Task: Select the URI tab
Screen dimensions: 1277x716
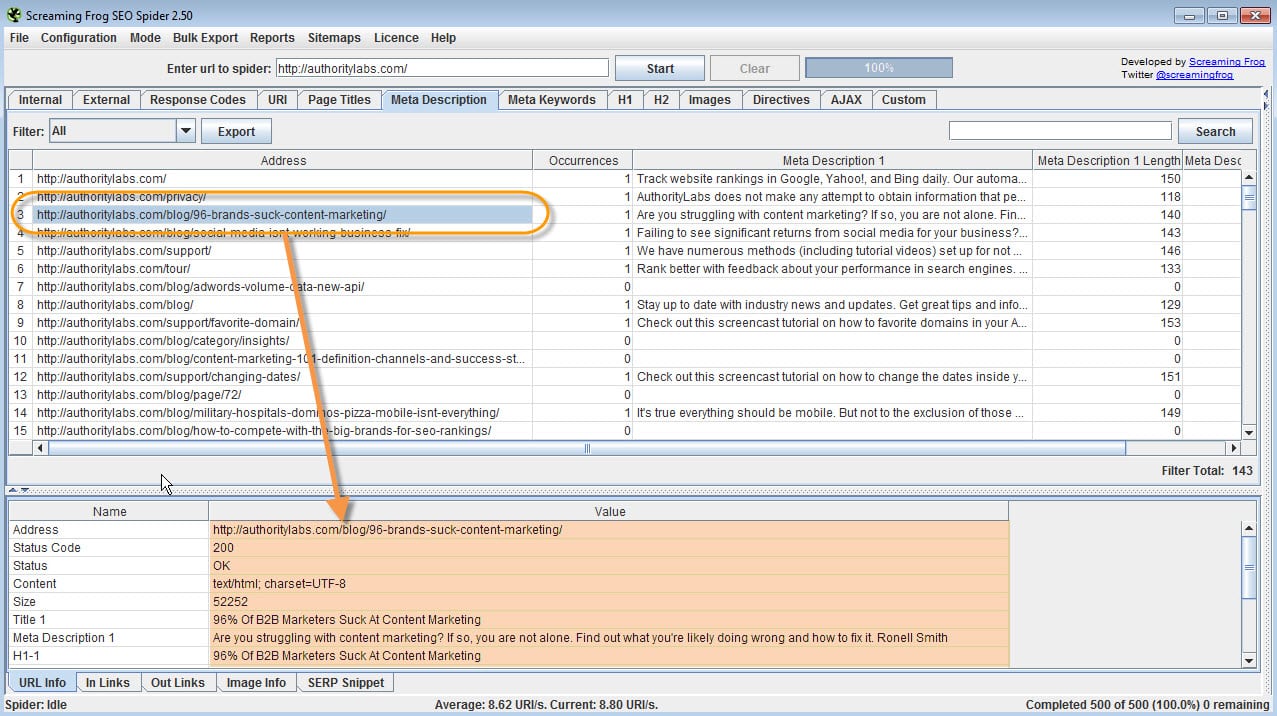Action: pos(277,100)
